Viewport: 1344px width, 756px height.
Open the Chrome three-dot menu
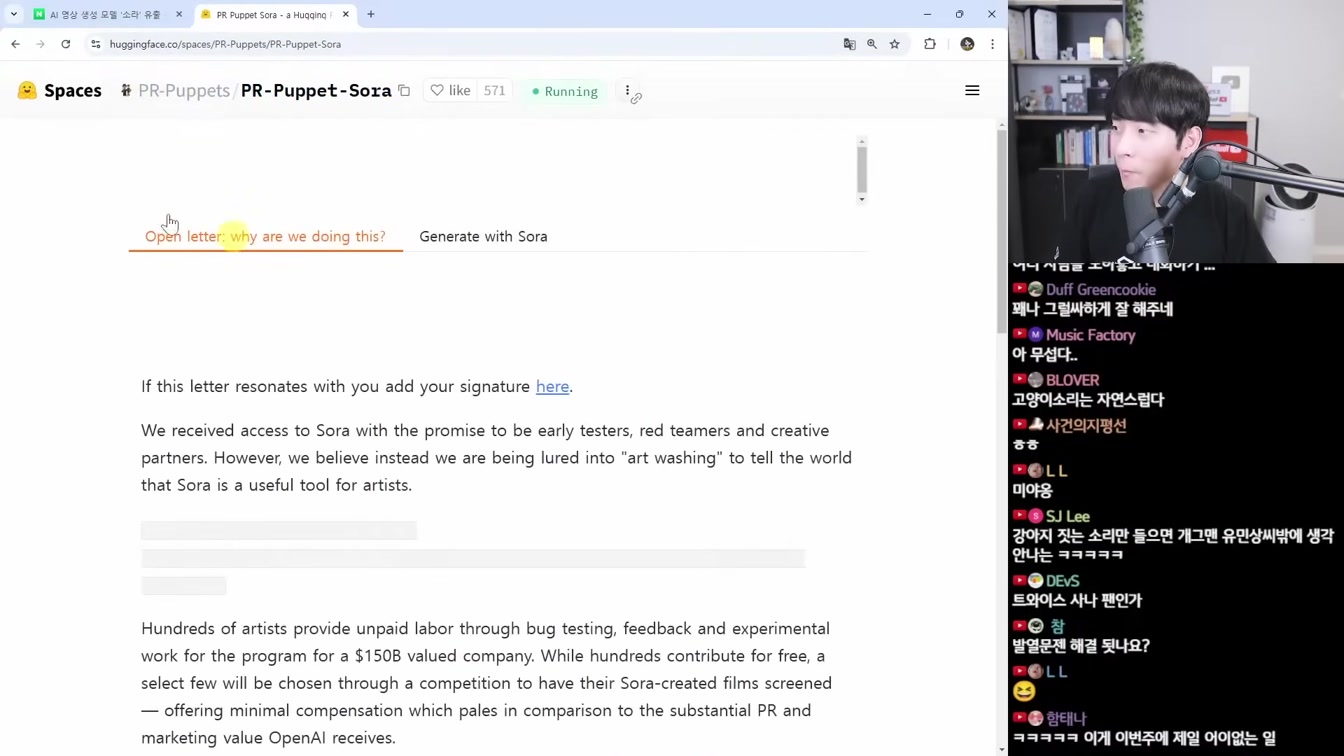click(x=992, y=44)
